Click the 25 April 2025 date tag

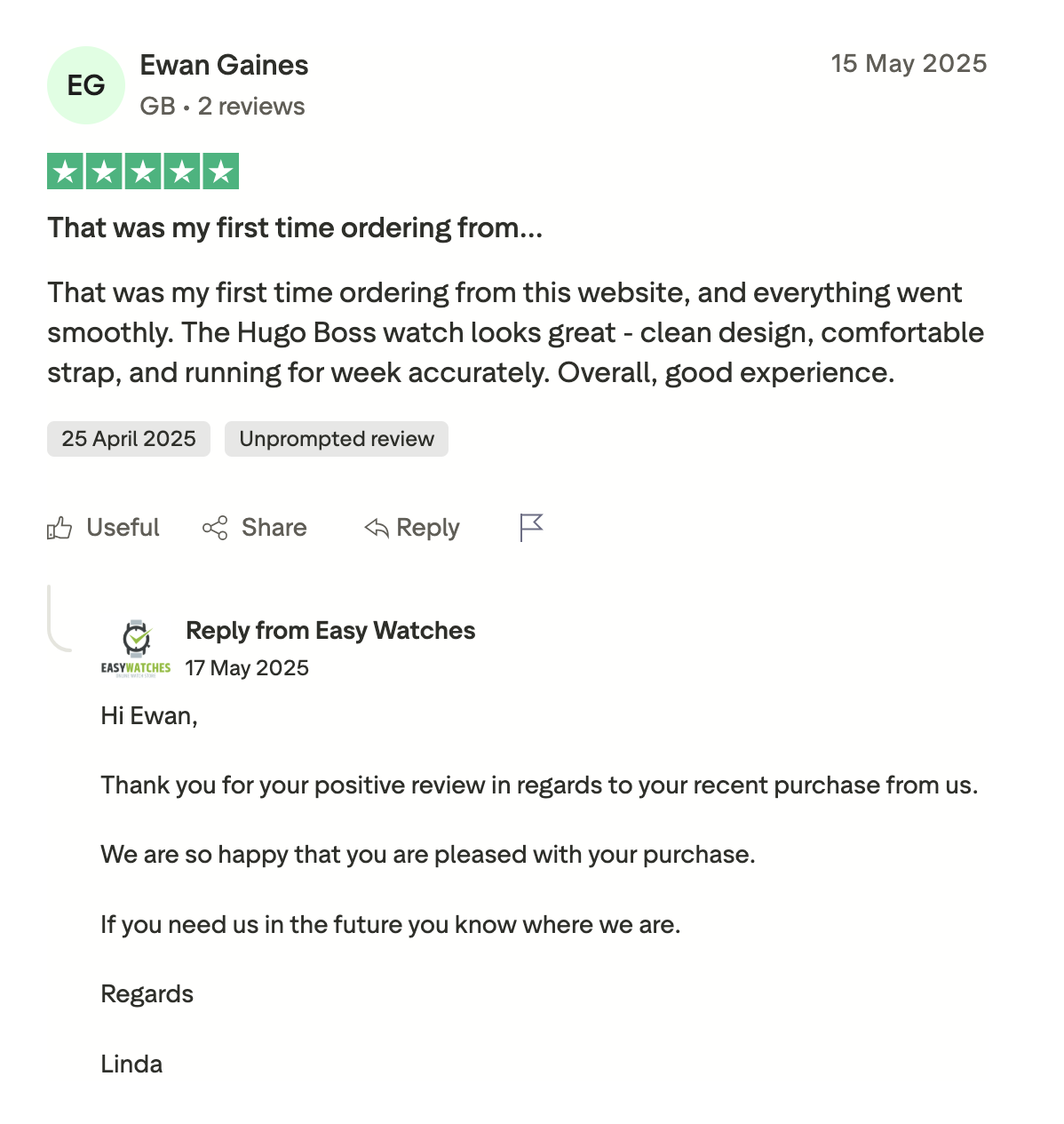(129, 439)
